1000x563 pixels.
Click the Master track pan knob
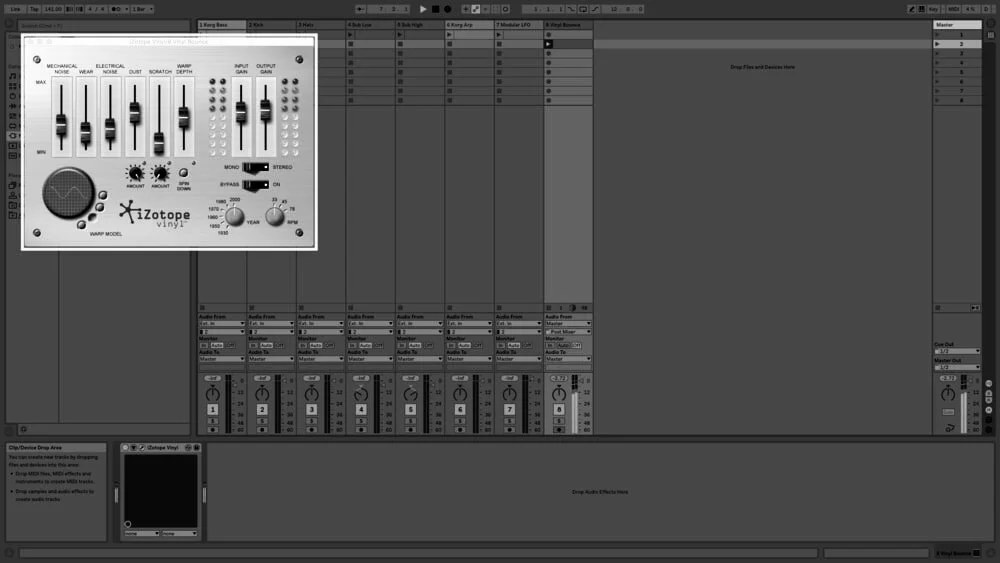948,395
